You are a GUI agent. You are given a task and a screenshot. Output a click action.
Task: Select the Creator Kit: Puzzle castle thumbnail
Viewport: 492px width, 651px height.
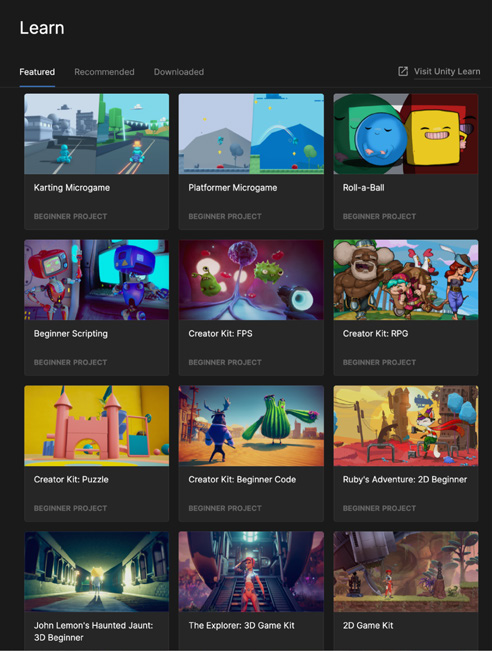click(x=96, y=426)
